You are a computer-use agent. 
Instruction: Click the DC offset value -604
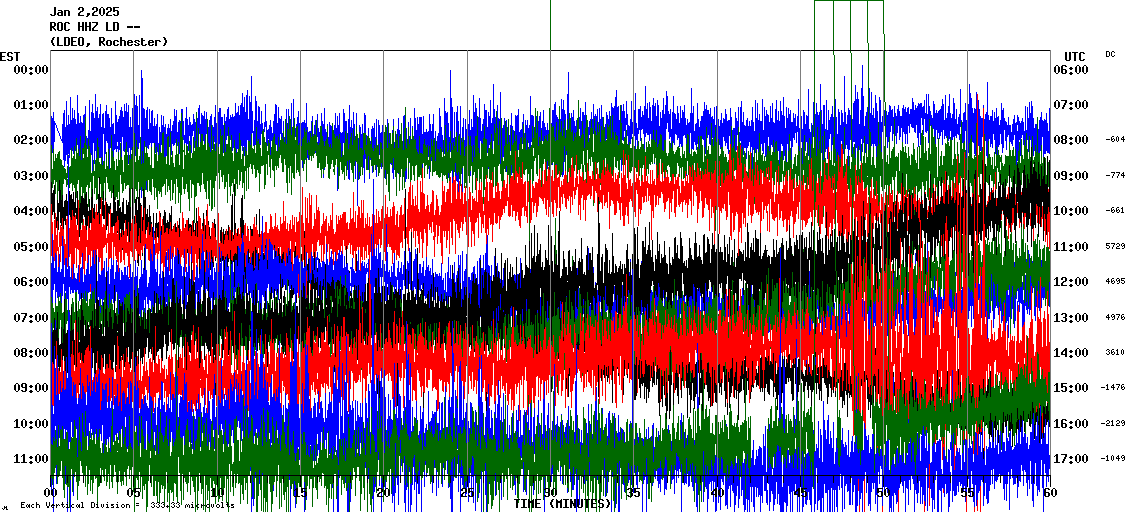click(x=1114, y=140)
